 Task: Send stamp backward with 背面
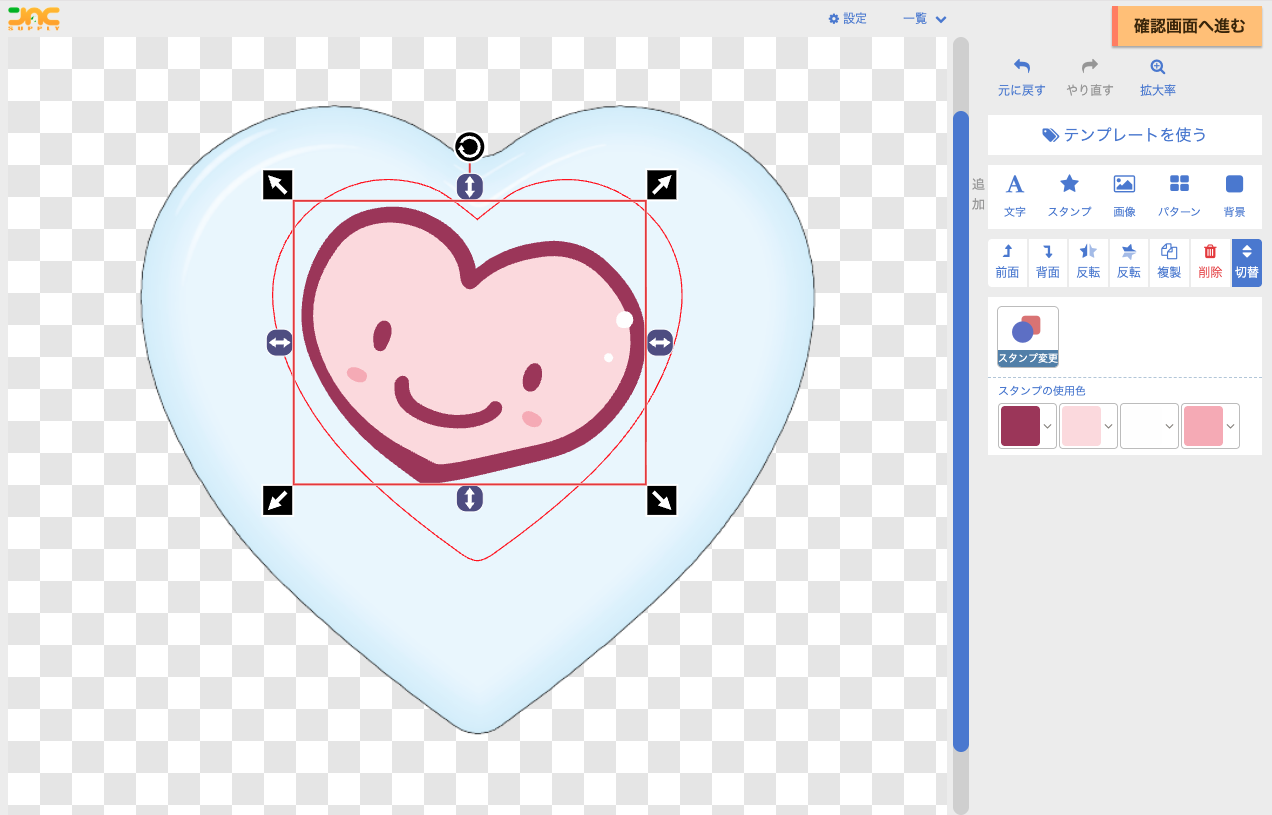[x=1047, y=262]
